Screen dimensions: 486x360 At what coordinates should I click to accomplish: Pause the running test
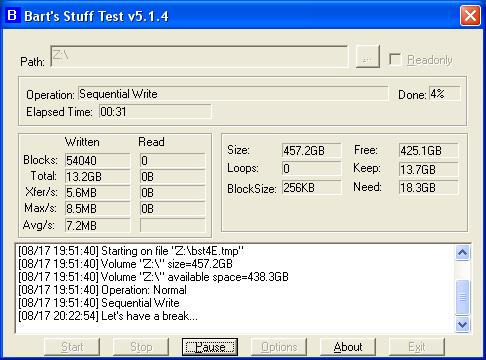(210, 347)
